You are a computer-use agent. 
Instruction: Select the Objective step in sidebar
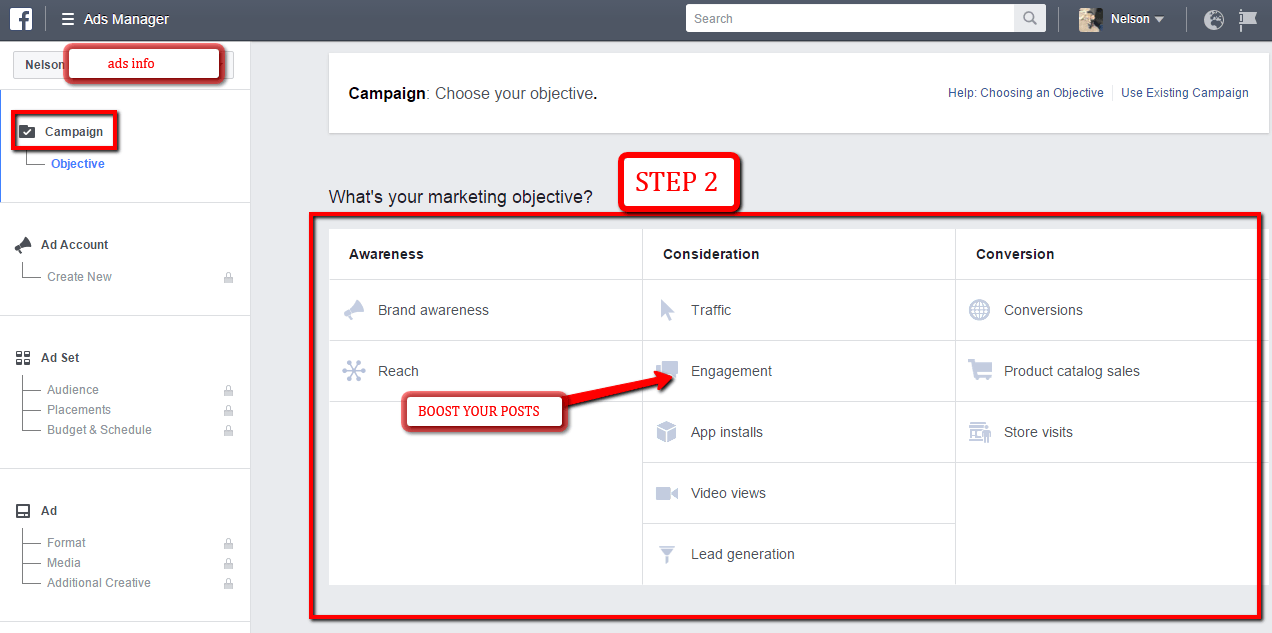[x=78, y=164]
